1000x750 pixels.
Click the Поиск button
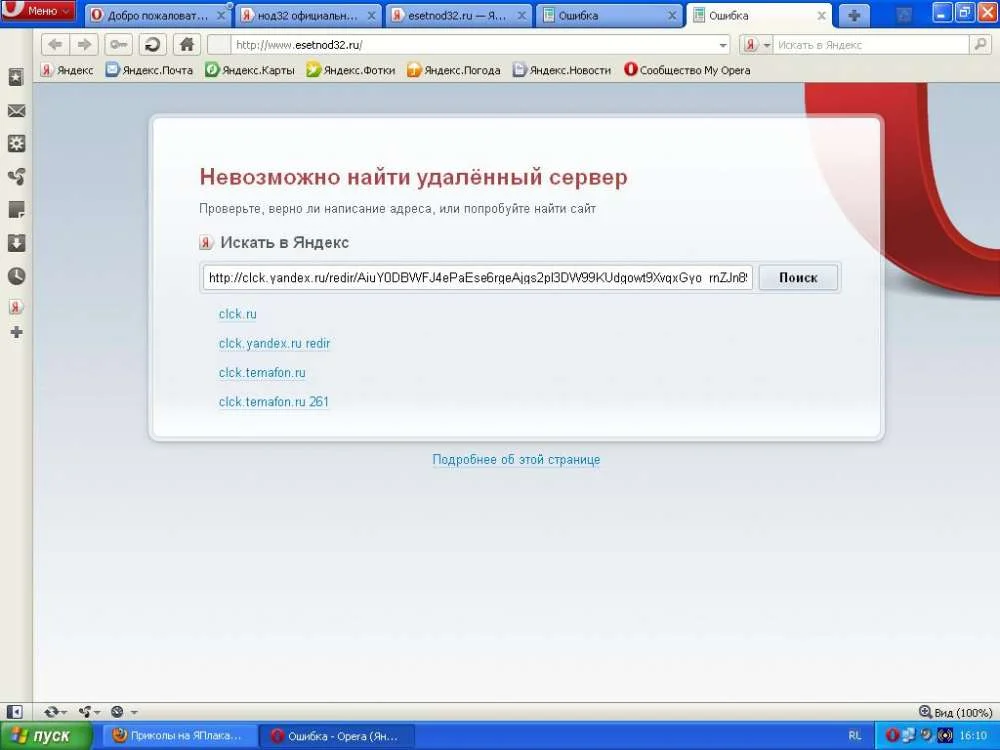pyautogui.click(x=798, y=277)
